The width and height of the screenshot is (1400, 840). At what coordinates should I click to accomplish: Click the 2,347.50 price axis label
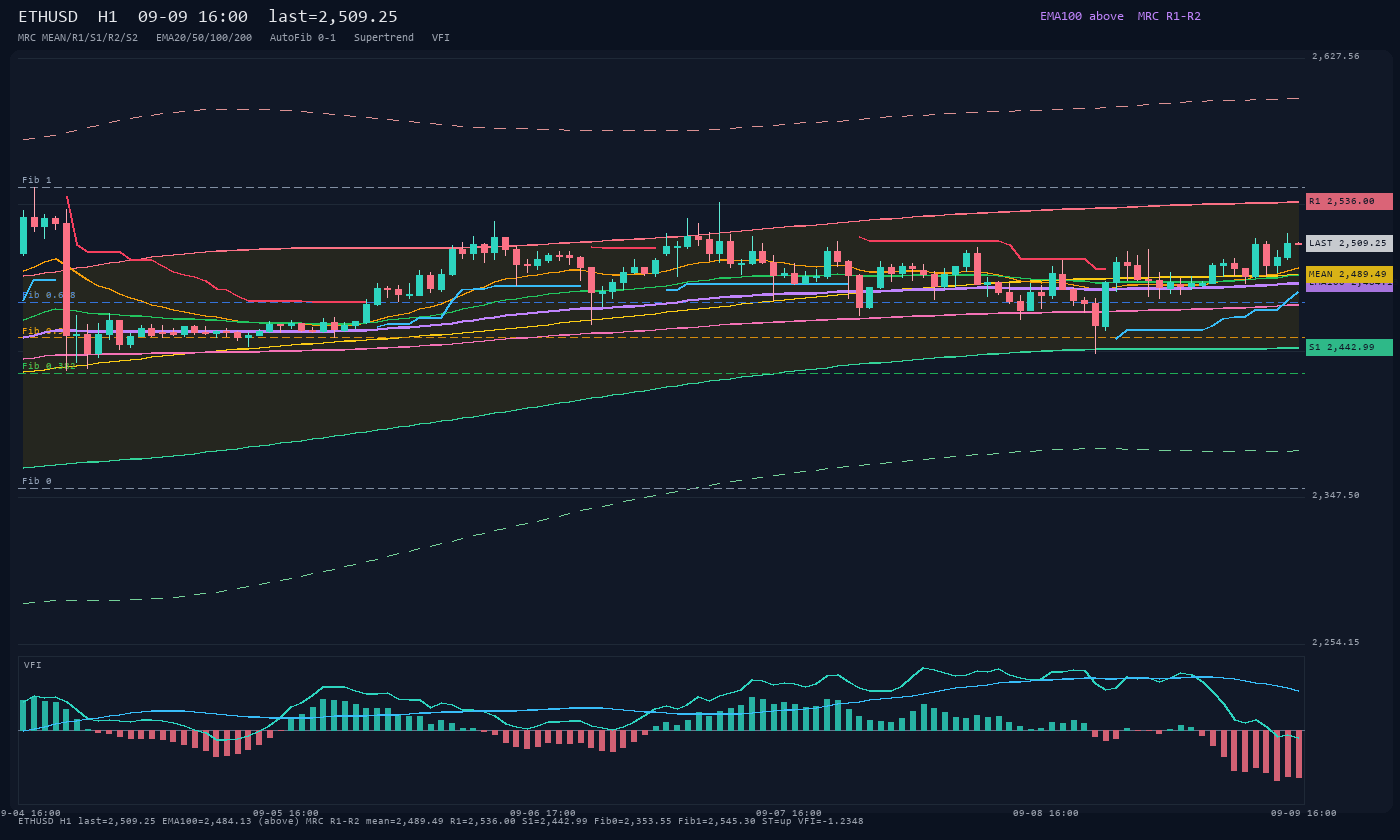(x=1336, y=495)
